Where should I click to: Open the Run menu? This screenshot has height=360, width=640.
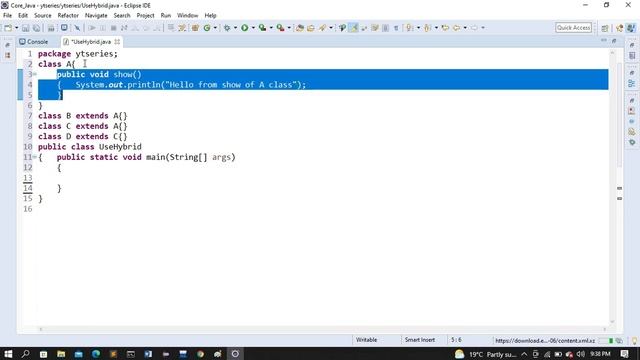[166, 16]
